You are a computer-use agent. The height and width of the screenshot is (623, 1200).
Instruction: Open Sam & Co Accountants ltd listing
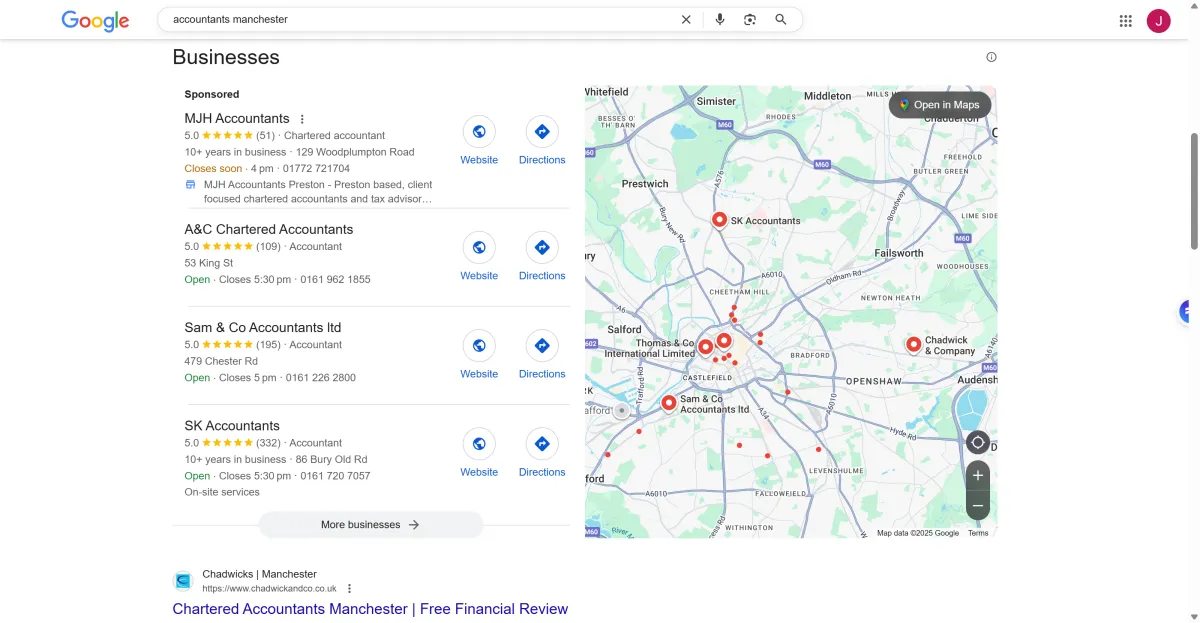[x=263, y=327]
